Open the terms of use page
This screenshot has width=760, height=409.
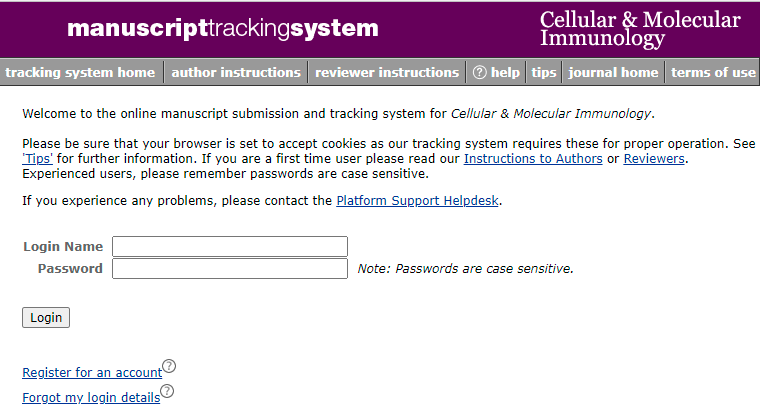click(x=713, y=72)
